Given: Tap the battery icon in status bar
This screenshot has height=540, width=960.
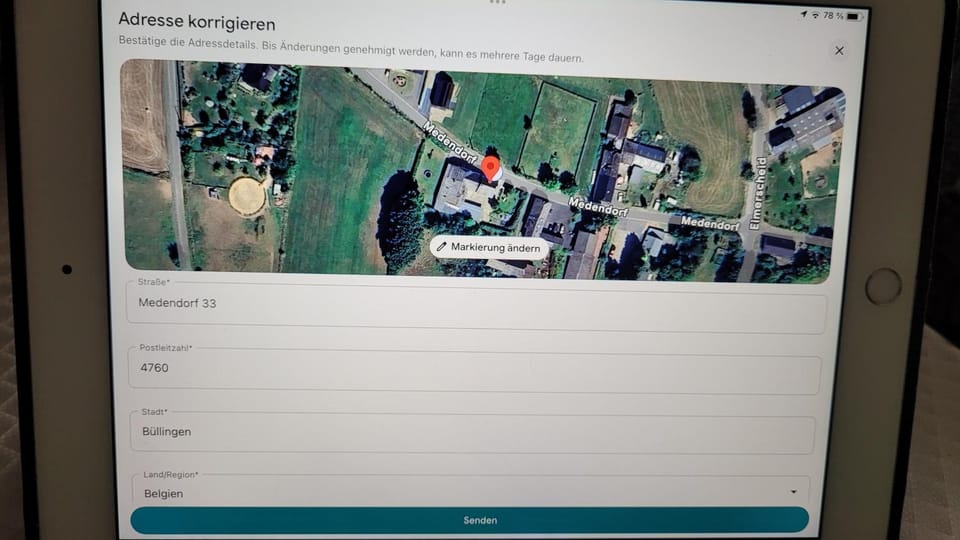Looking at the screenshot, I should tap(854, 17).
